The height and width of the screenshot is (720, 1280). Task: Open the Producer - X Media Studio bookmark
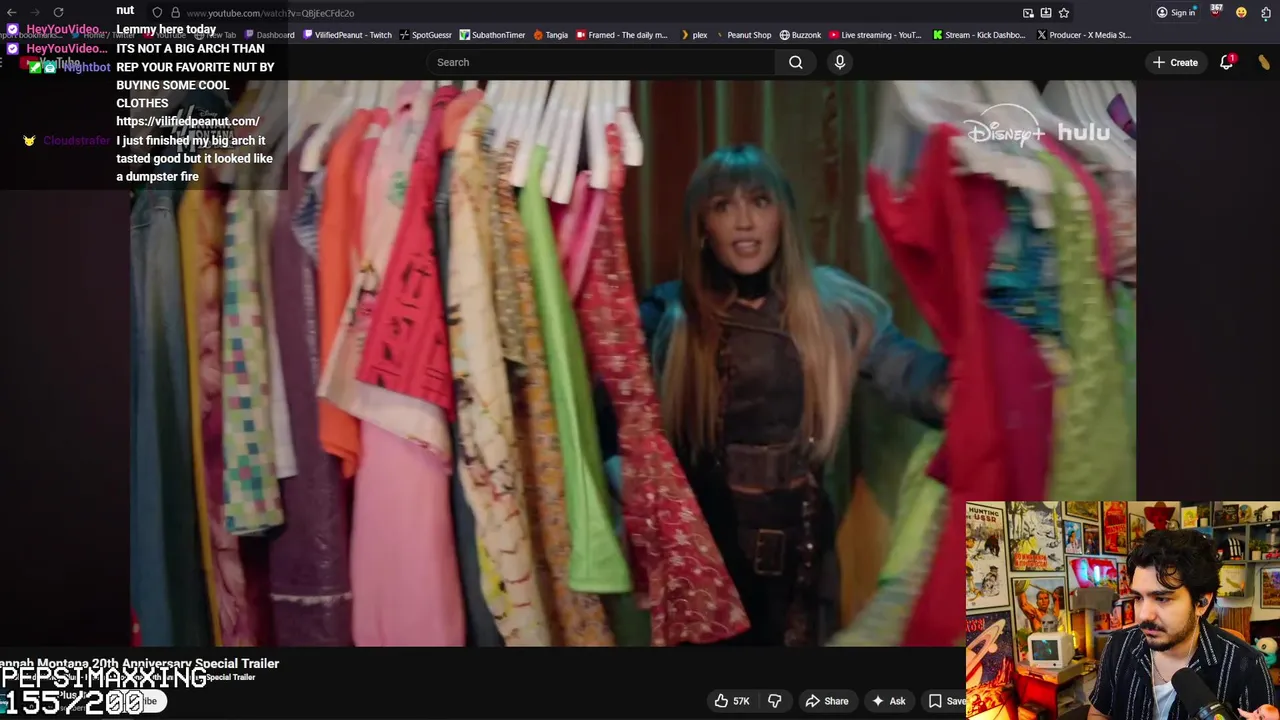pyautogui.click(x=1084, y=35)
